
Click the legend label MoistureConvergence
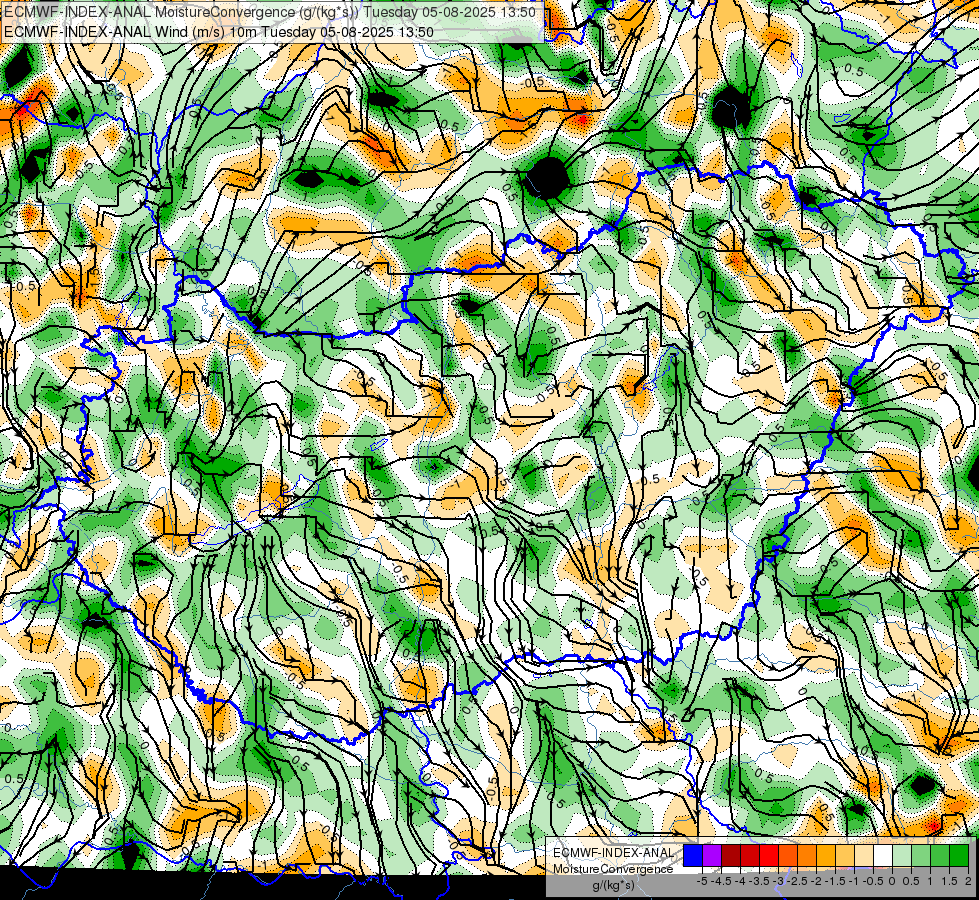point(613,869)
